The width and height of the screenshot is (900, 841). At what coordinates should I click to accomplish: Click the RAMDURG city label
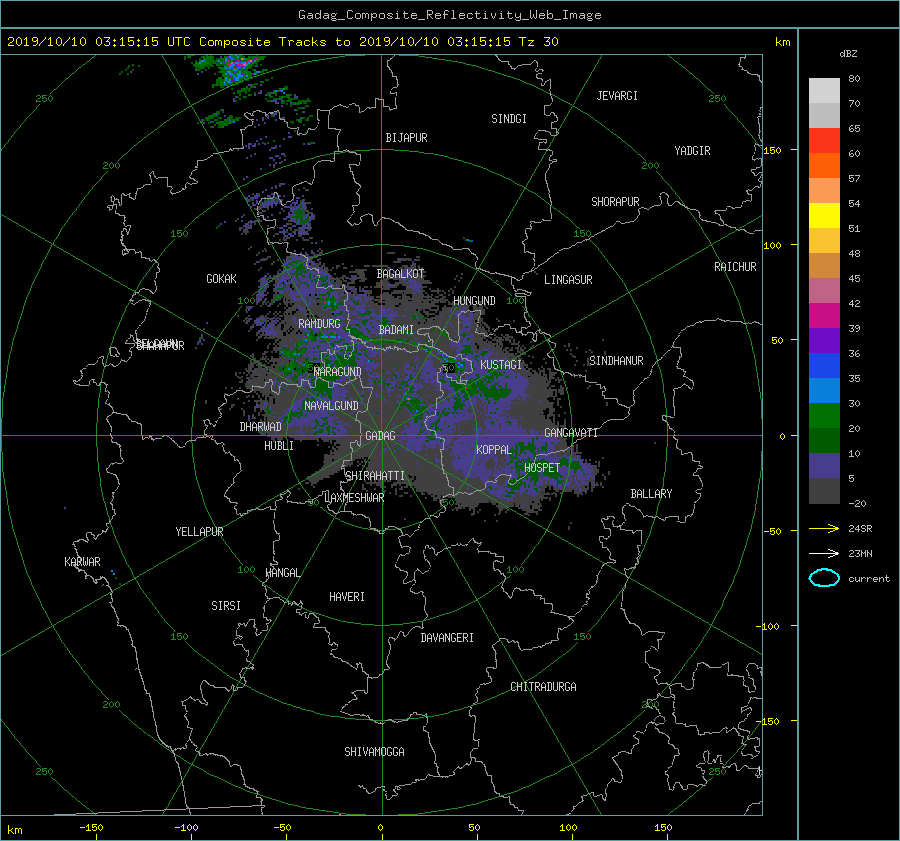(319, 324)
